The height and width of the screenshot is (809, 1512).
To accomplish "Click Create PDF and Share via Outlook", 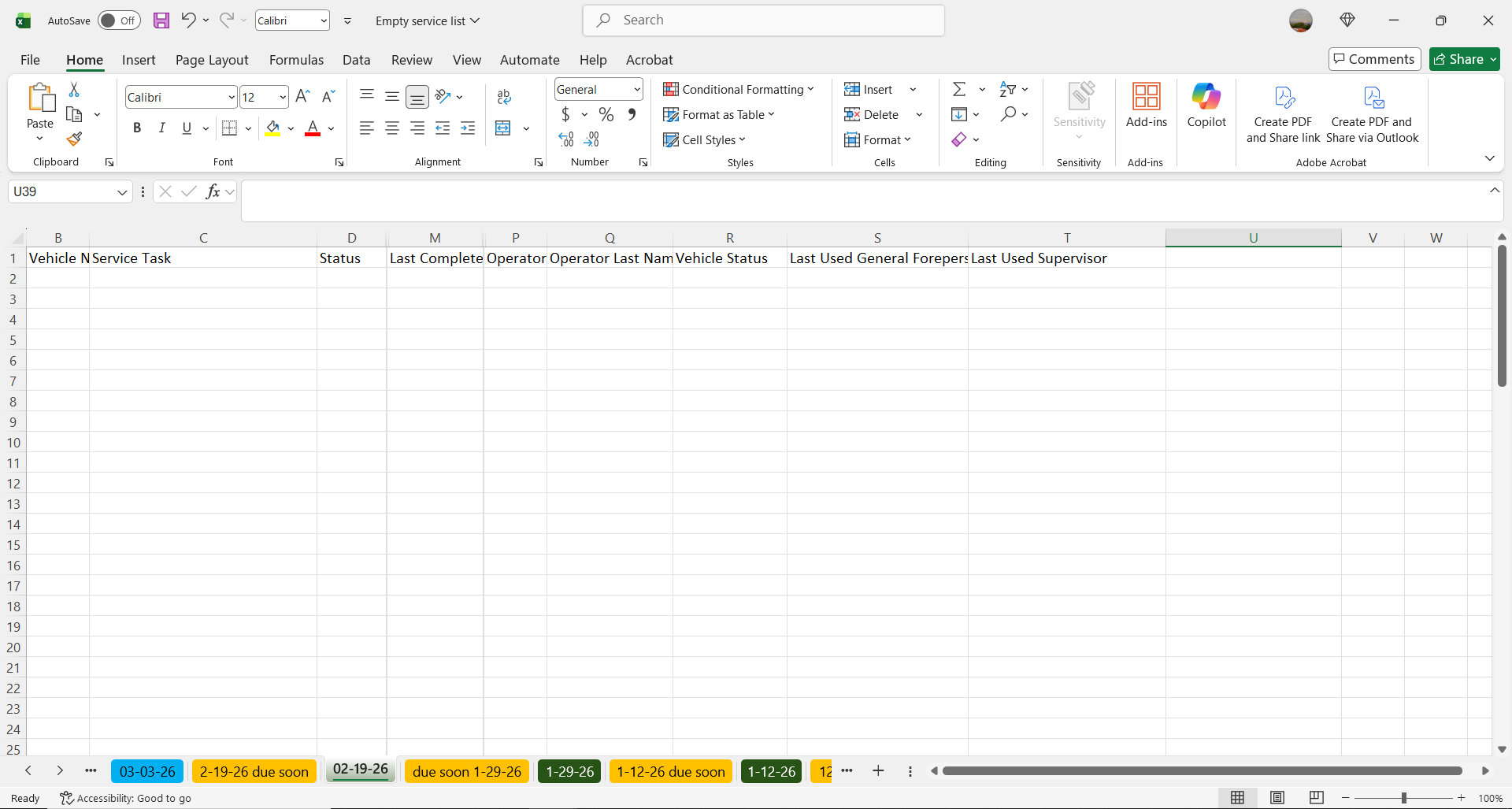I will tap(1372, 114).
